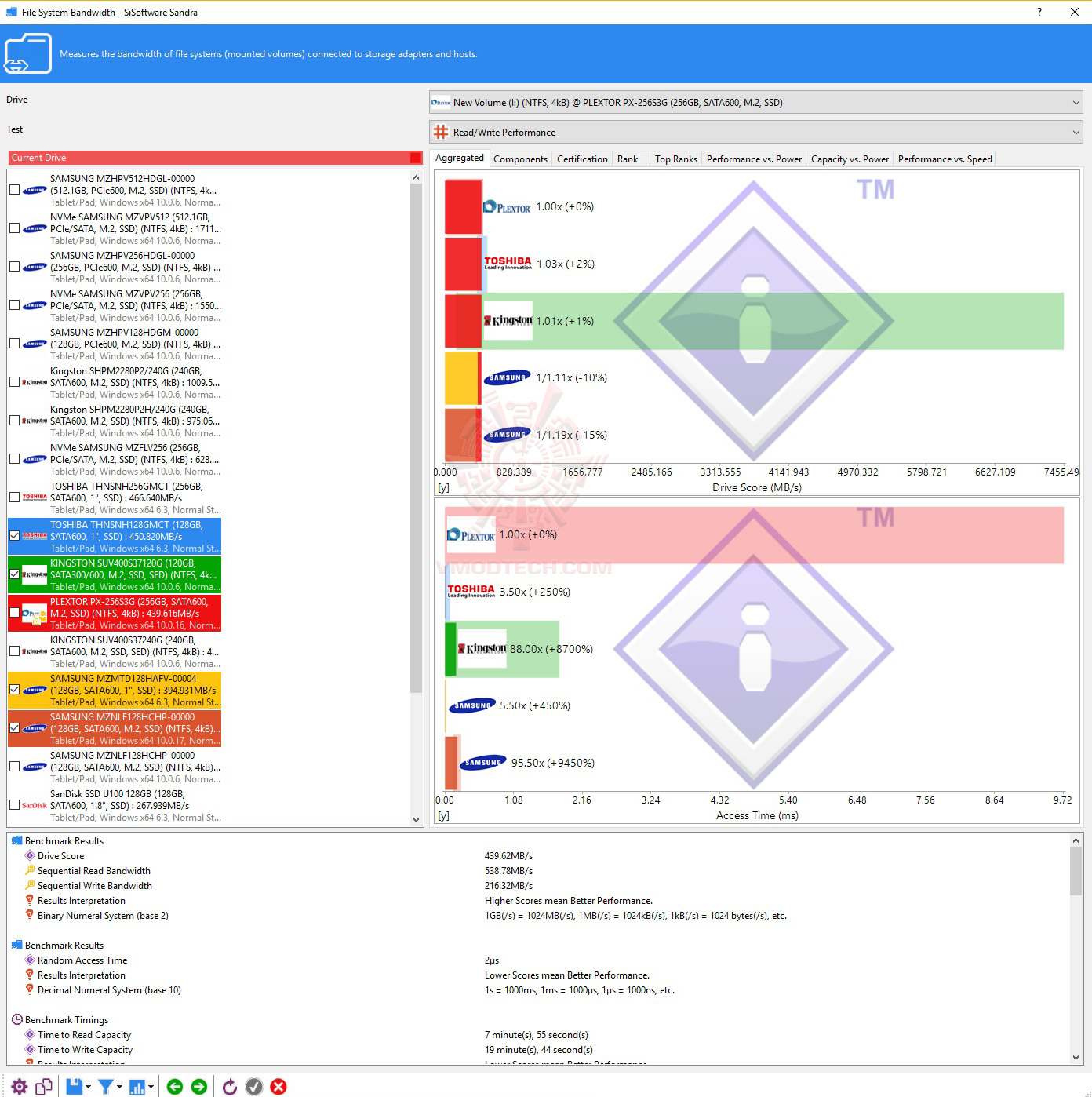The width and height of the screenshot is (1092, 1097).
Task: Click the blue save floppy icon
Action: (74, 1086)
